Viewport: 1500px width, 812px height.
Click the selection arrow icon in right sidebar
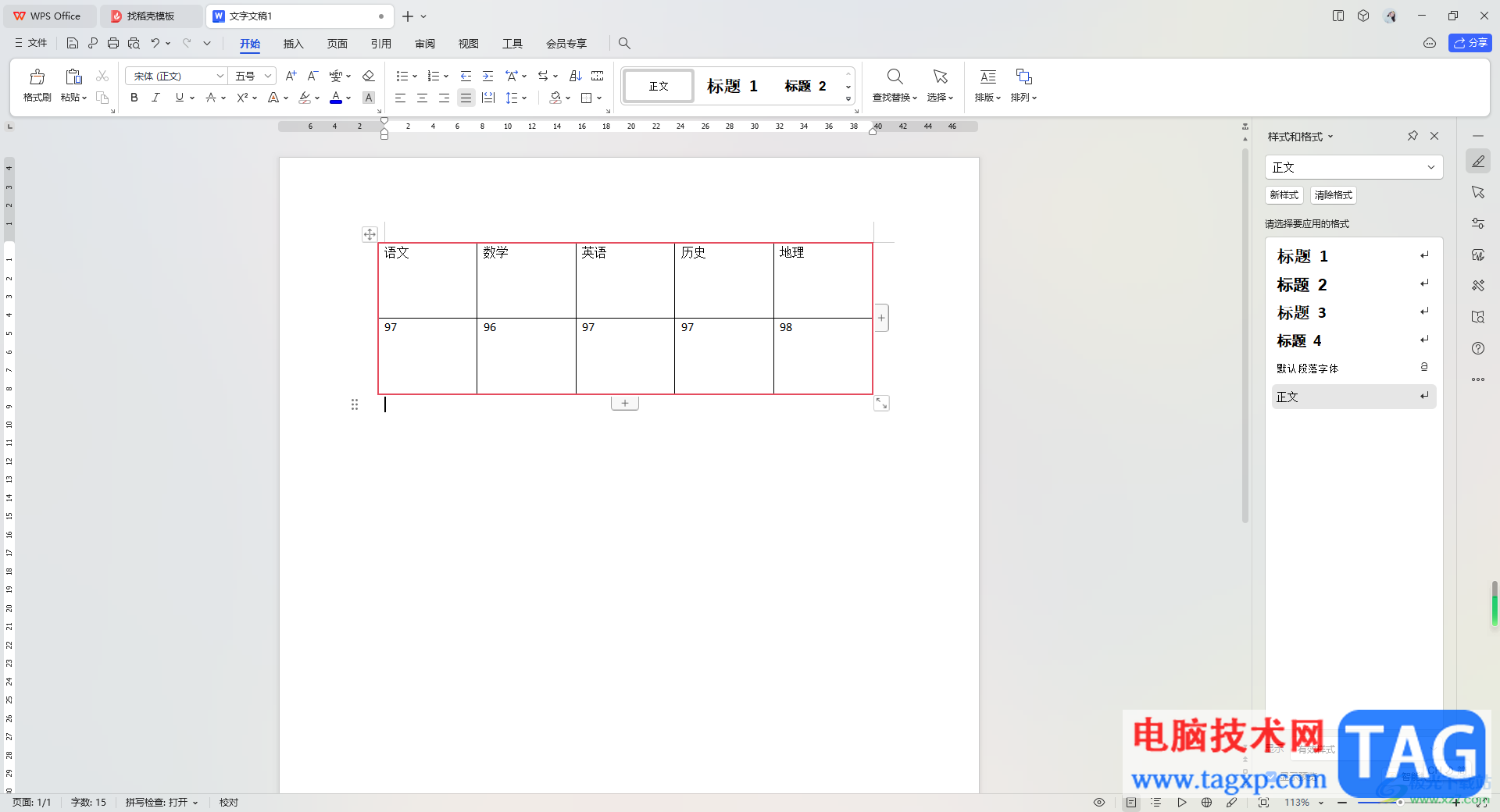(x=1478, y=192)
